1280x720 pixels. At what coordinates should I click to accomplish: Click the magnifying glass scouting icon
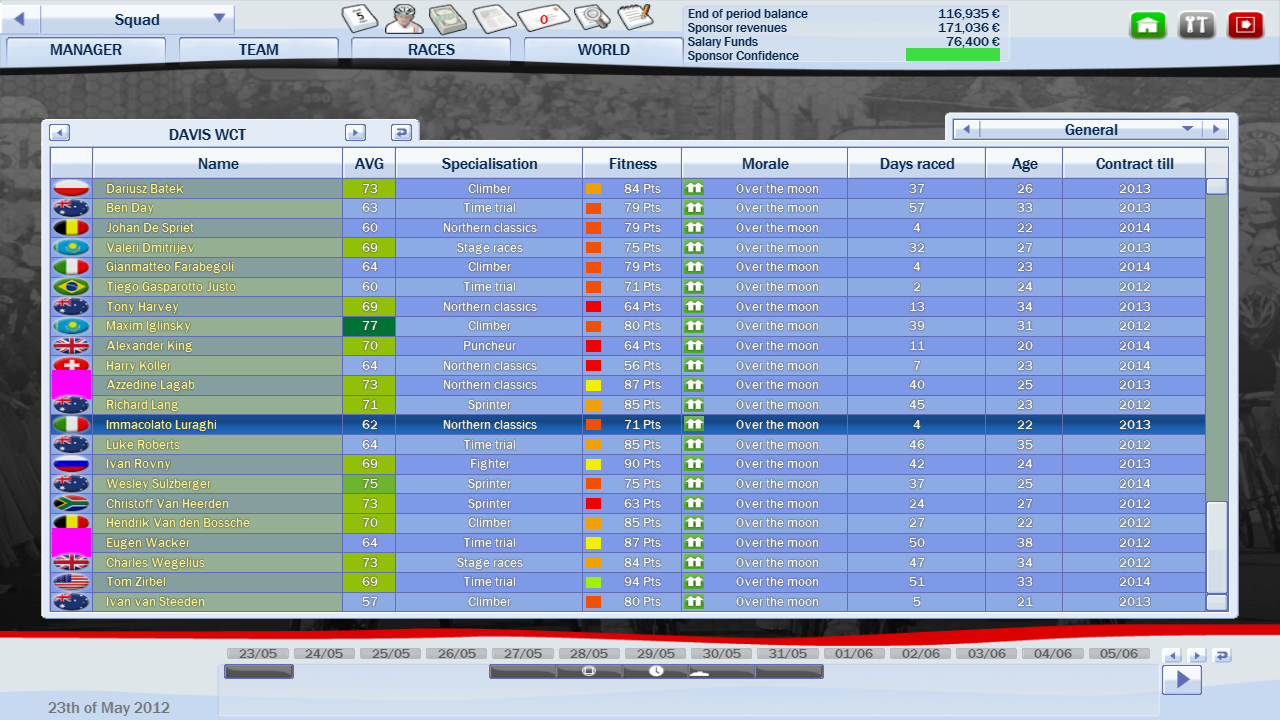[x=592, y=18]
